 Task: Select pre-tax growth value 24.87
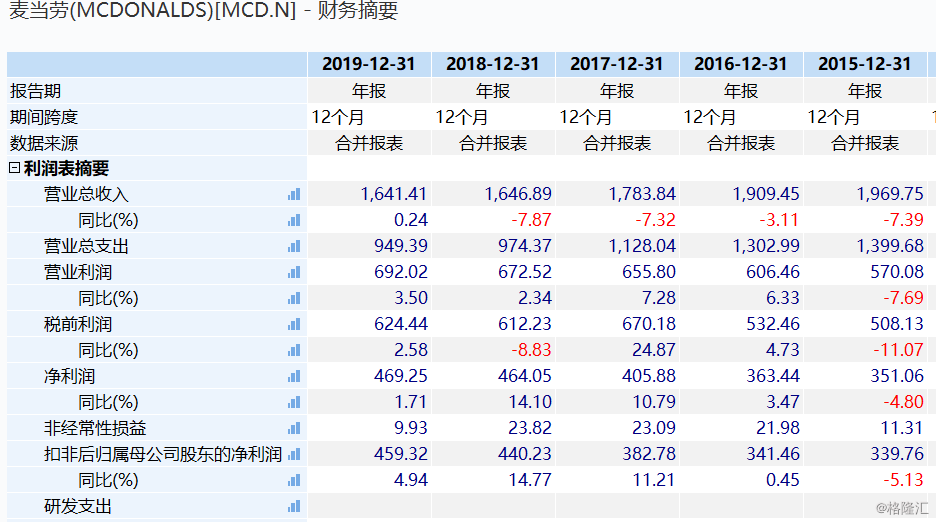click(x=654, y=349)
